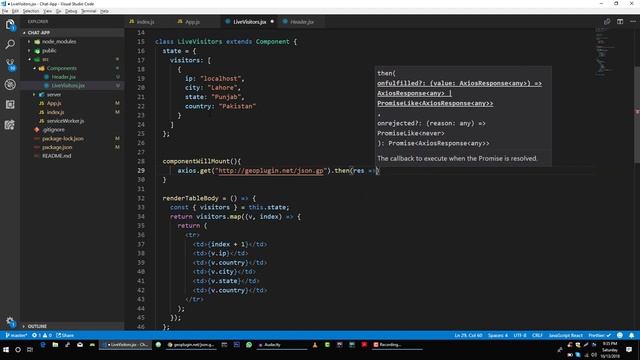Open the Live Share activity bar icon
The width and height of the screenshot is (640, 360).
(x=10, y=124)
